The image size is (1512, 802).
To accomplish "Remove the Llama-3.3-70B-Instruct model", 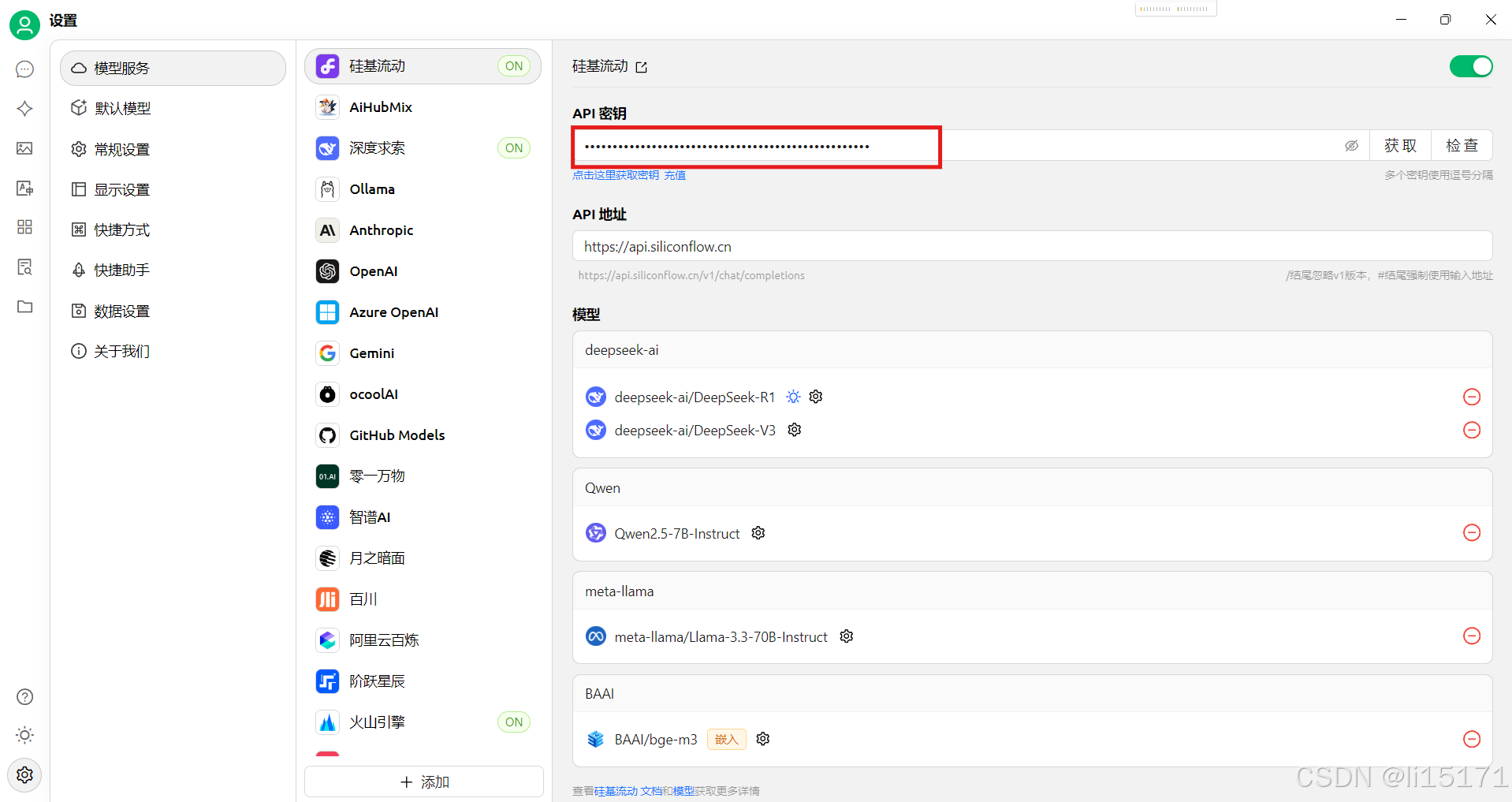I will [1472, 636].
